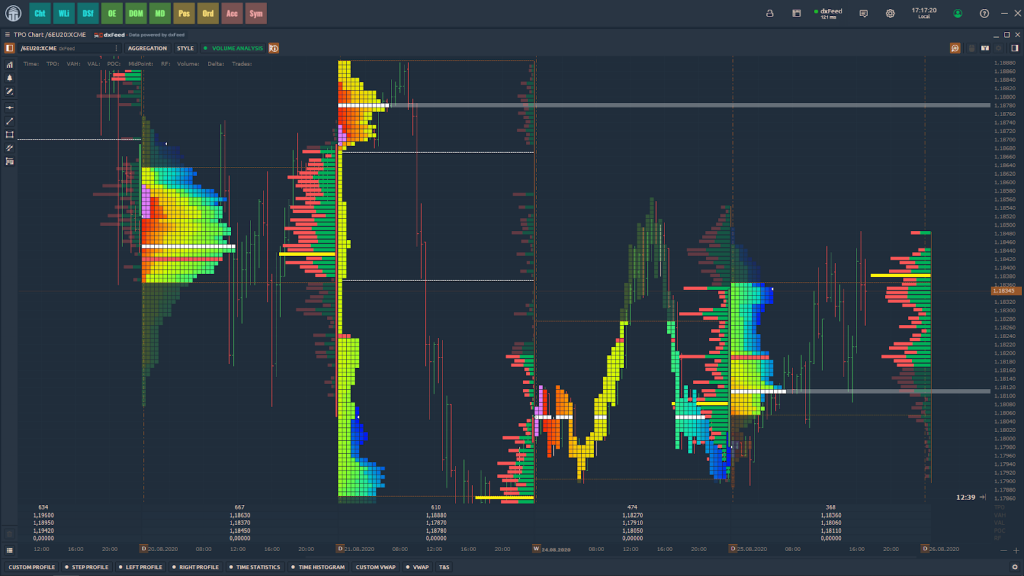Click the /6EU20:XCME symbol input field
The height and width of the screenshot is (576, 1024).
tap(65, 48)
